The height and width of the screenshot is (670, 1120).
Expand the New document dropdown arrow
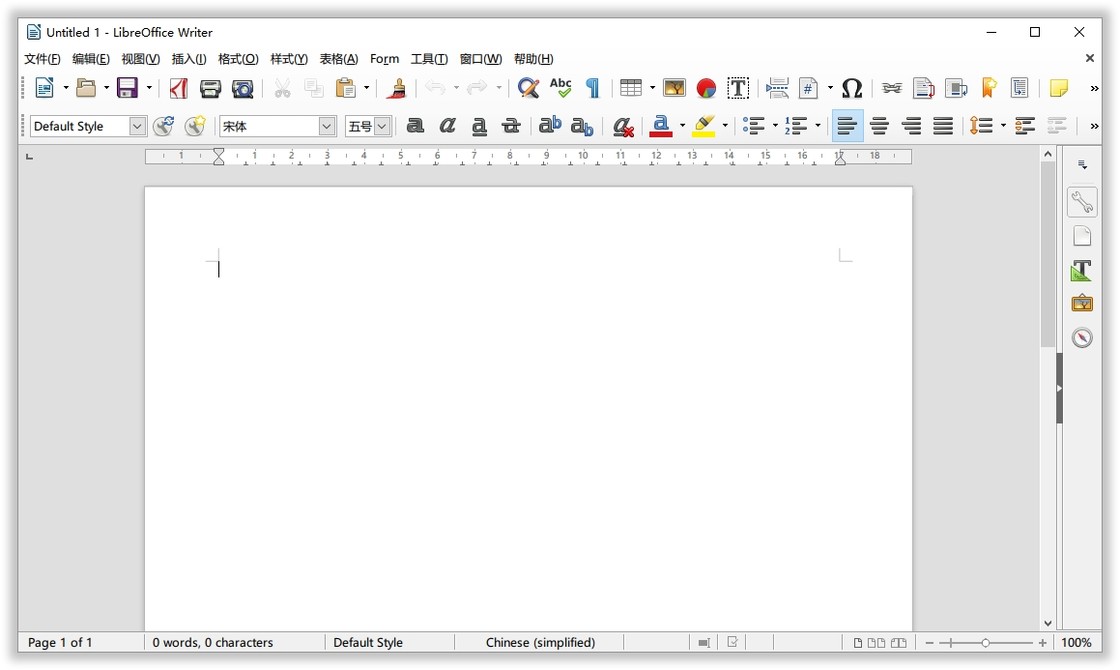point(66,88)
